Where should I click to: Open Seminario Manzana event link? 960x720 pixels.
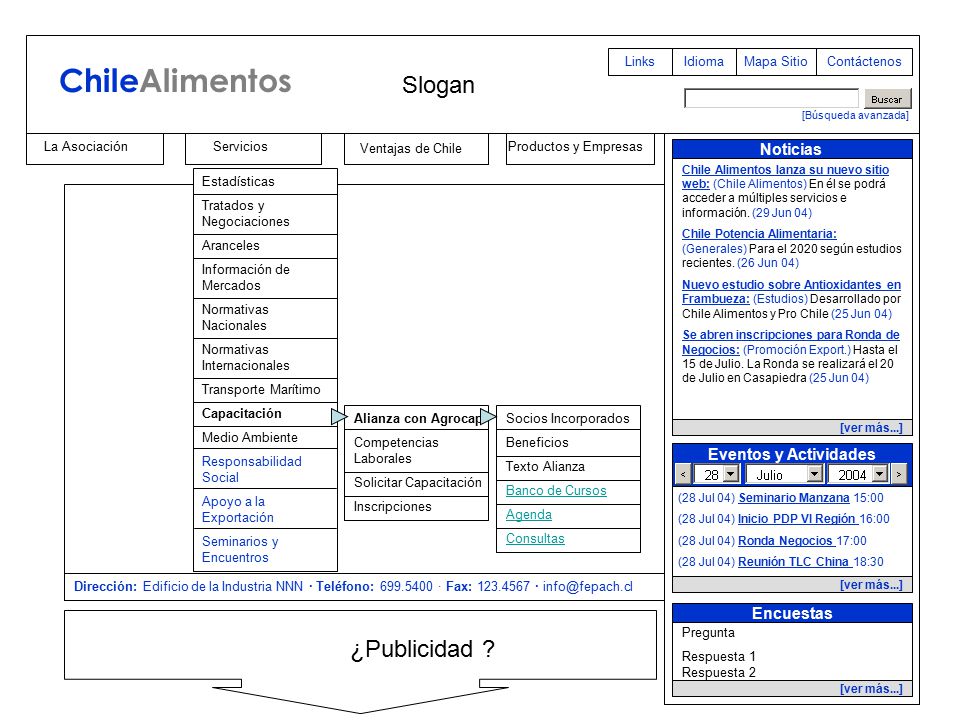tap(793, 498)
